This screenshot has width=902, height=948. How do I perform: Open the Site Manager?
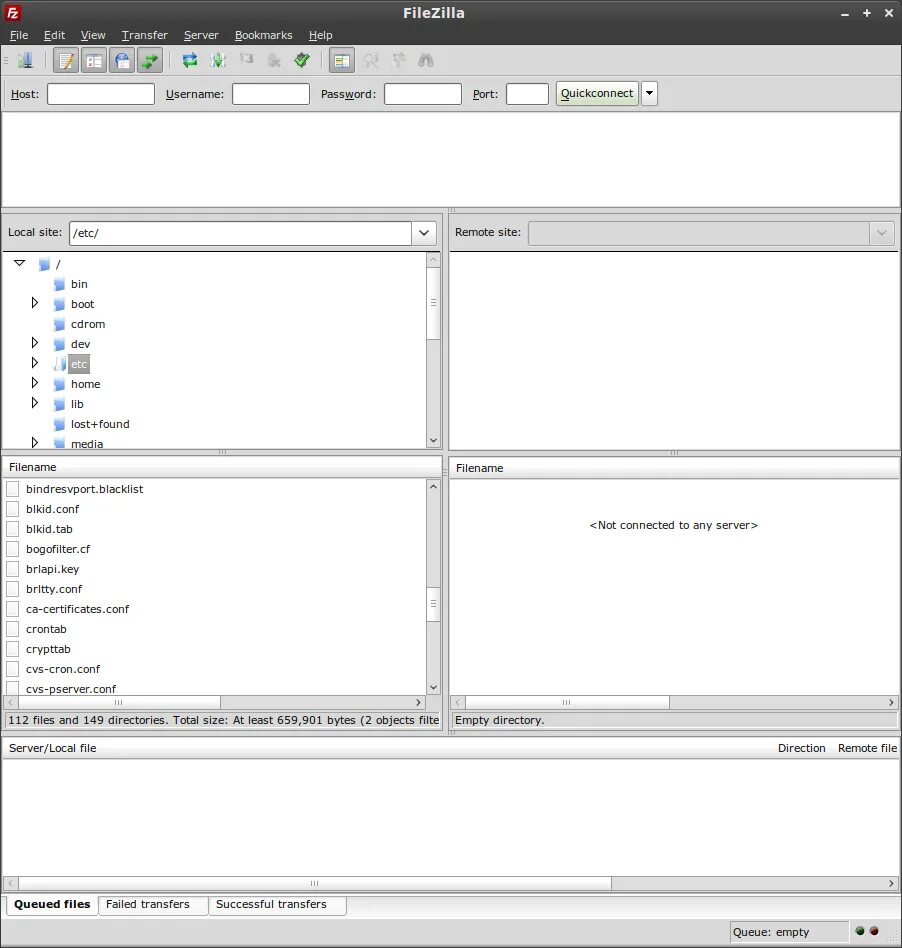(25, 60)
